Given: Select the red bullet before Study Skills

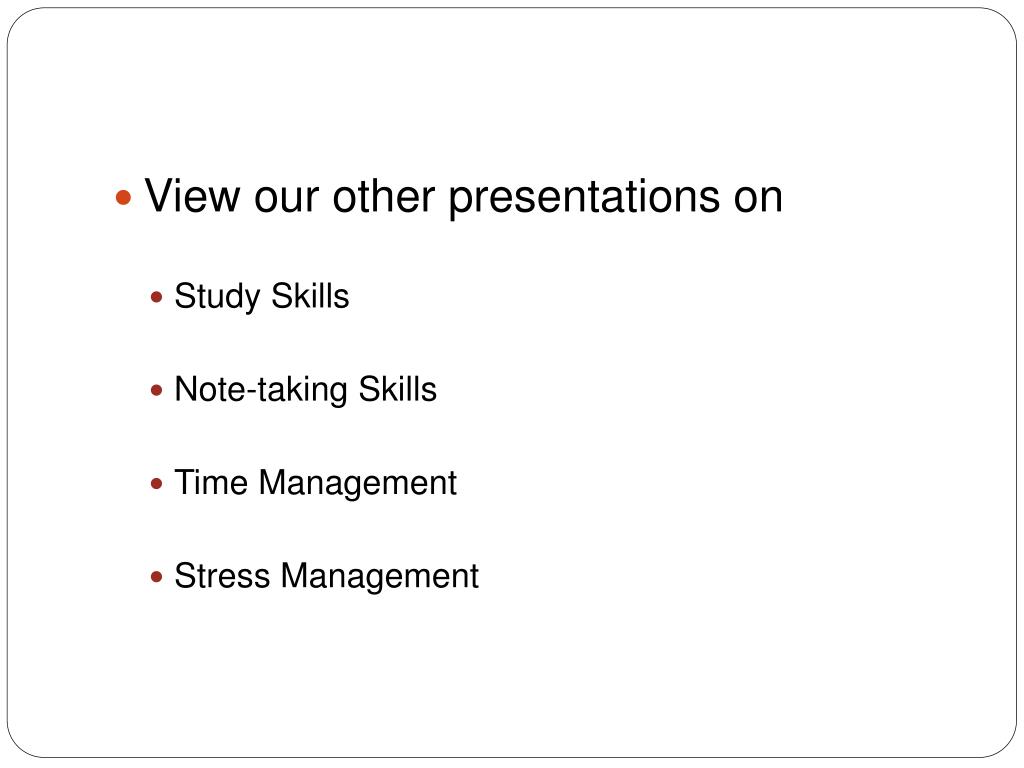Looking at the screenshot, I should click(156, 298).
